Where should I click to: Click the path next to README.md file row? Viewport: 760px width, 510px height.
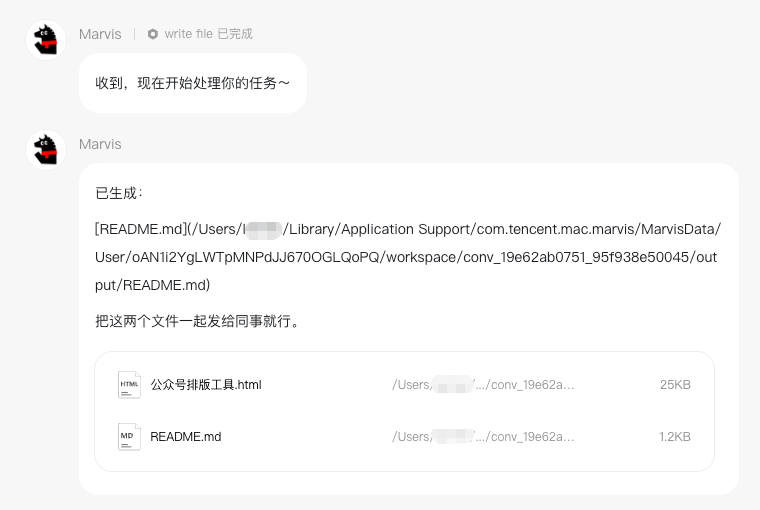tap(483, 437)
